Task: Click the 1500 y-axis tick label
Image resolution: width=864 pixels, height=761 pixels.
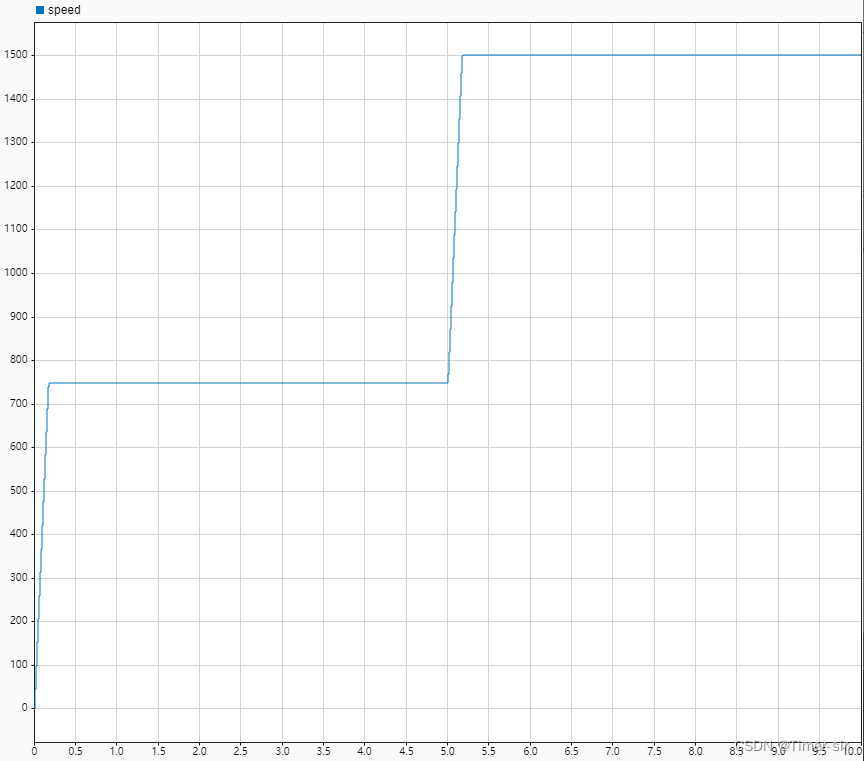Action: 15,55
